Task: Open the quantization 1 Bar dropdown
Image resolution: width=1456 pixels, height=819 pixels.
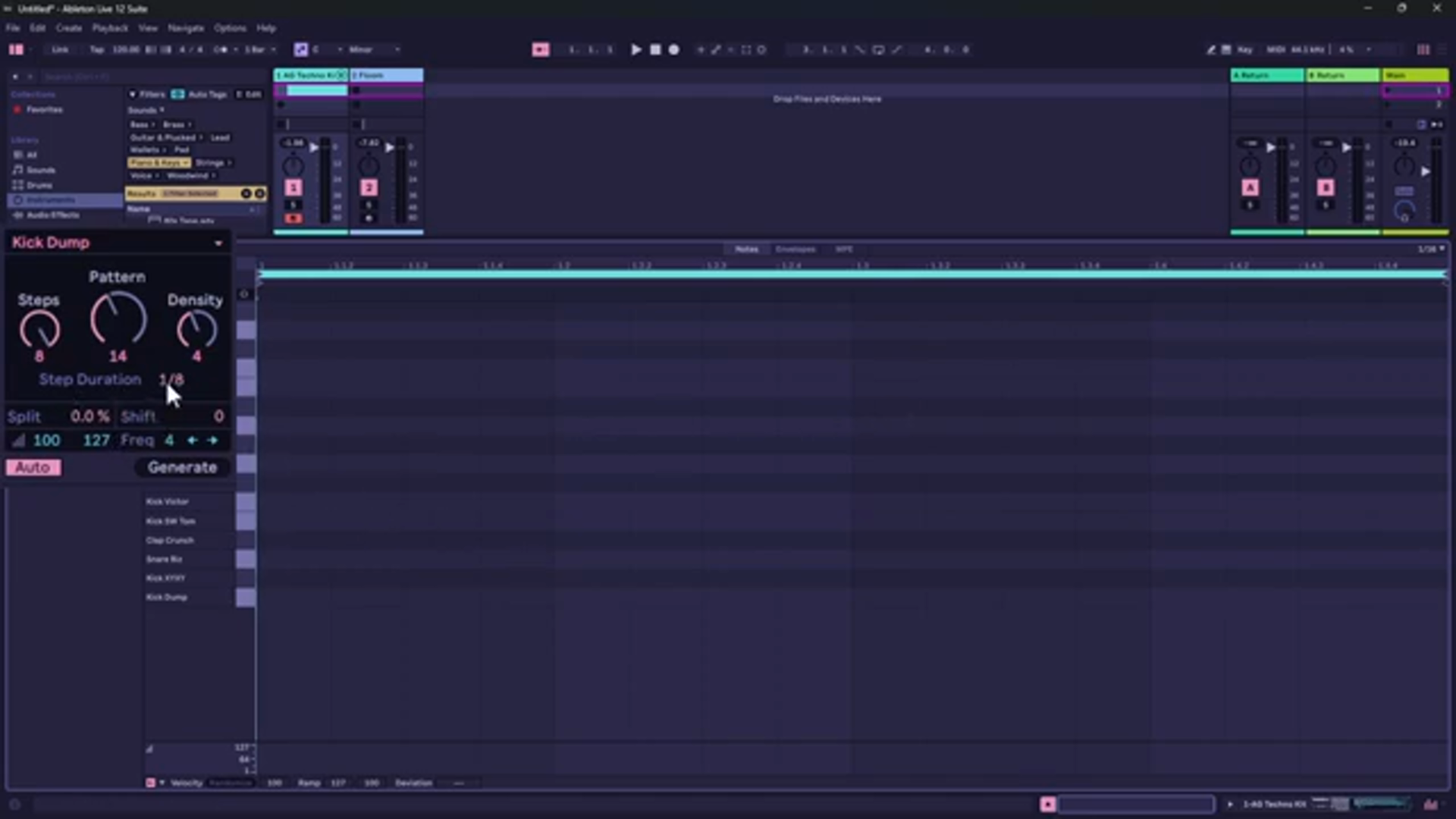Action: pyautogui.click(x=260, y=49)
